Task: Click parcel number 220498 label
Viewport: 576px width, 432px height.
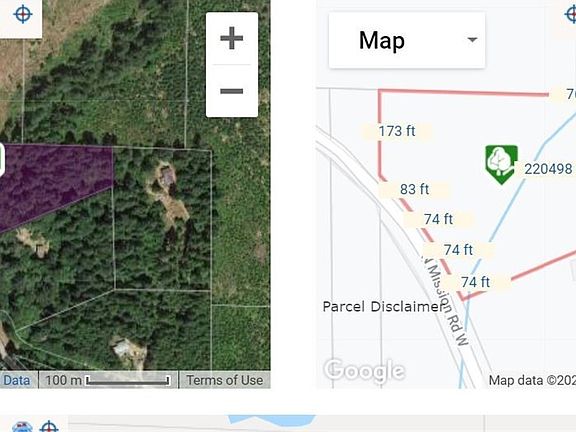Action: click(548, 169)
